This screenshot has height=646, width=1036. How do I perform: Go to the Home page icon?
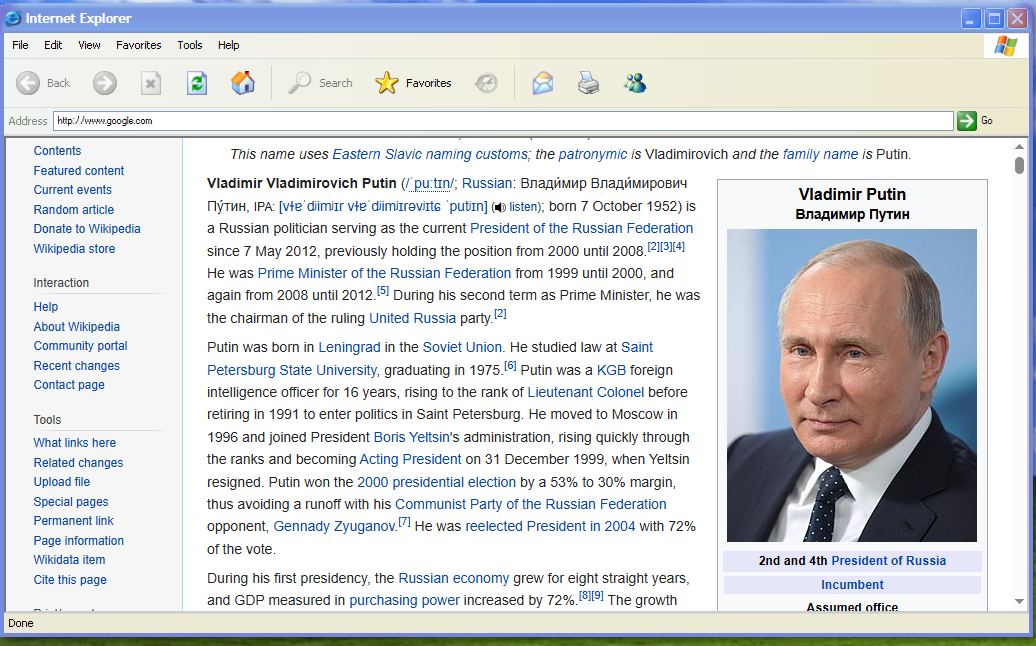pos(243,83)
